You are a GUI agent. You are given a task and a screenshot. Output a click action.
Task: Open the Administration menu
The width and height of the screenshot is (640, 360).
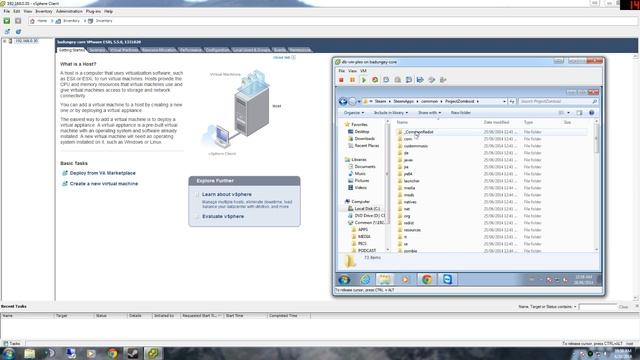[69, 11]
